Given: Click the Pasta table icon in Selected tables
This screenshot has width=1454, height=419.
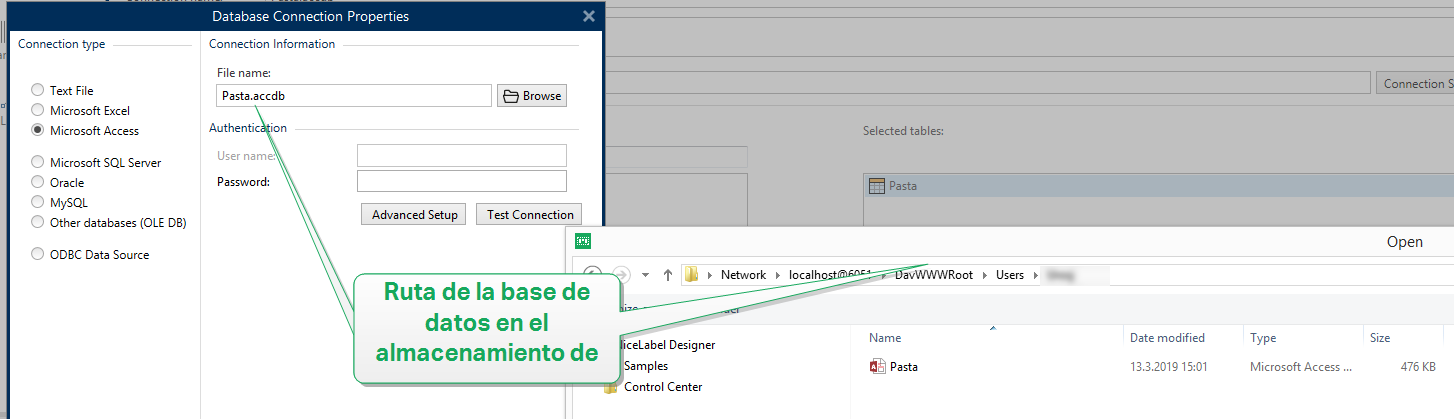Looking at the screenshot, I should point(876,186).
